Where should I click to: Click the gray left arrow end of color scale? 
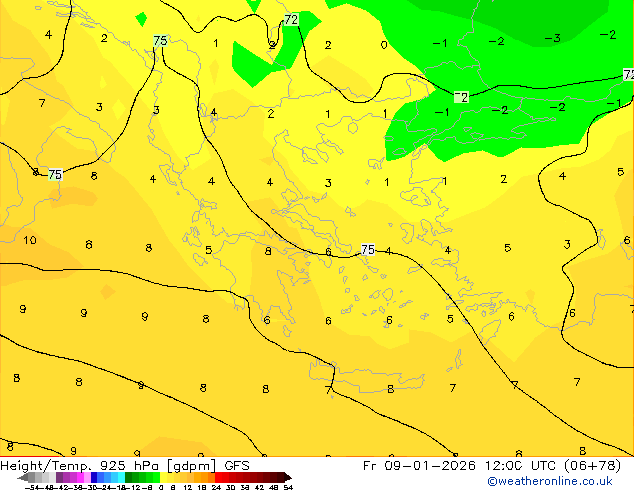pos(23,478)
